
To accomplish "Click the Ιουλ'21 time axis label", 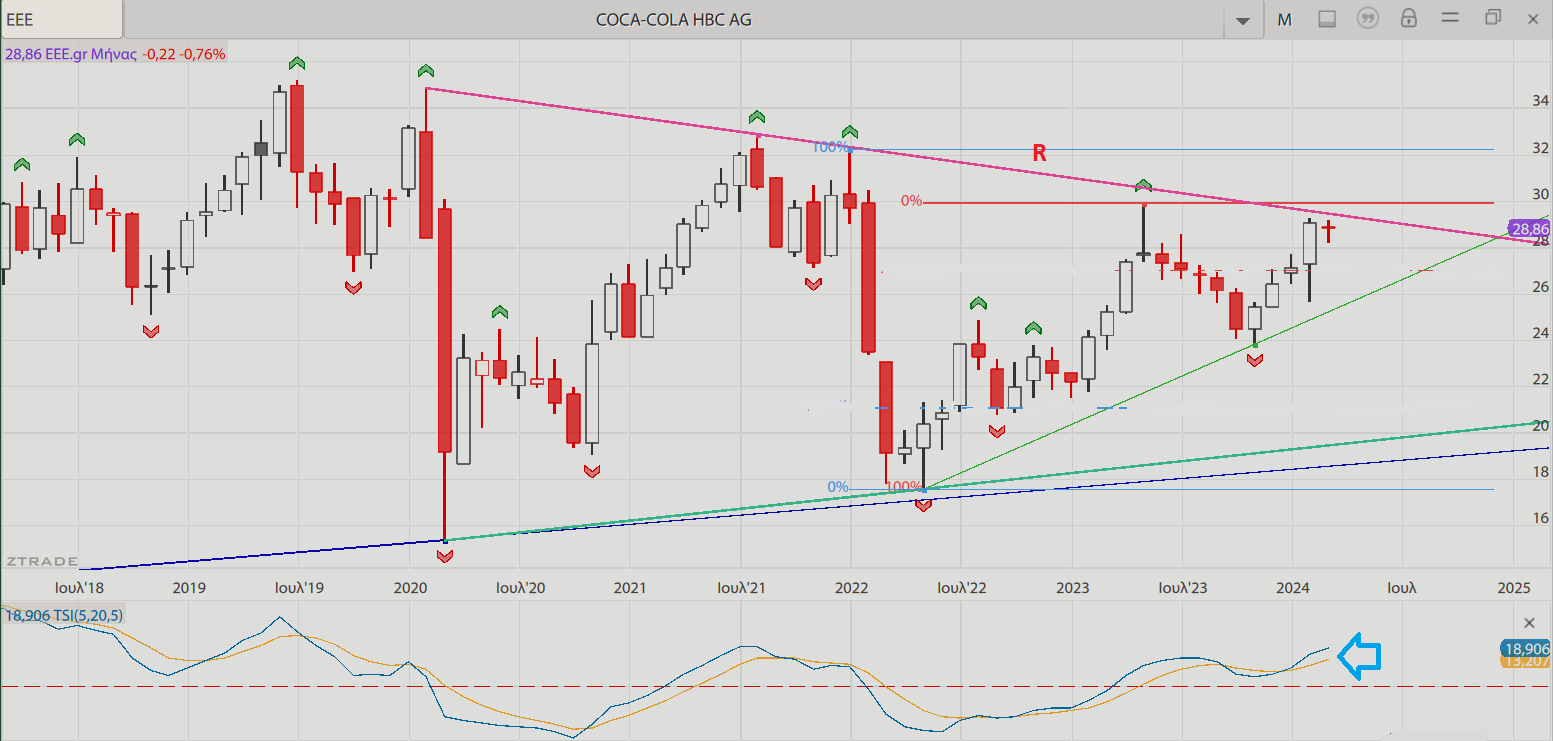I will [741, 588].
